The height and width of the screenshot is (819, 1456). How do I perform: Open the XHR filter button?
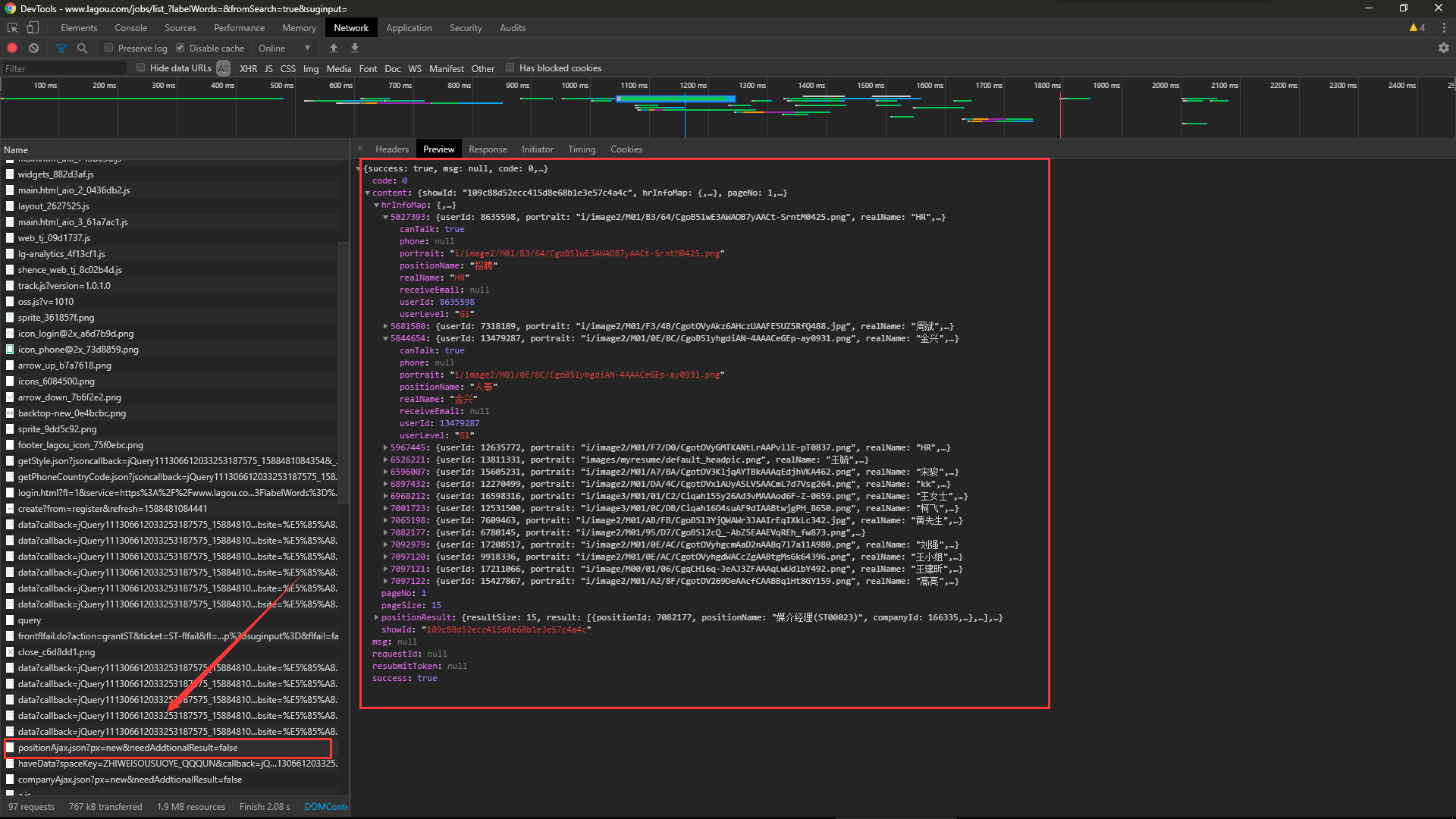[x=247, y=68]
